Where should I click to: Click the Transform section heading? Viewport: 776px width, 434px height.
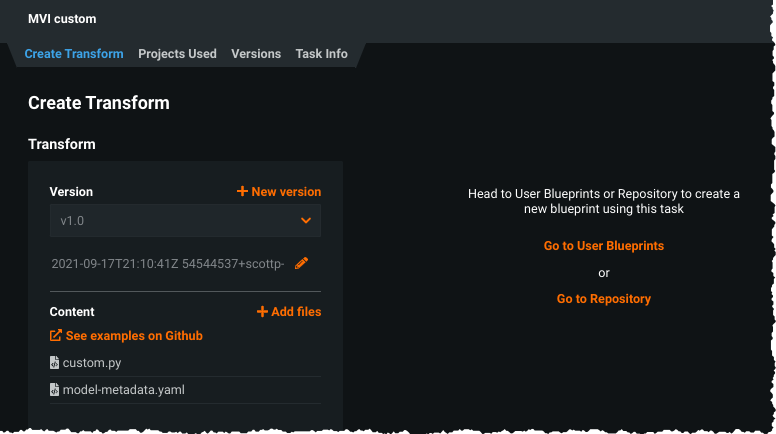(62, 144)
